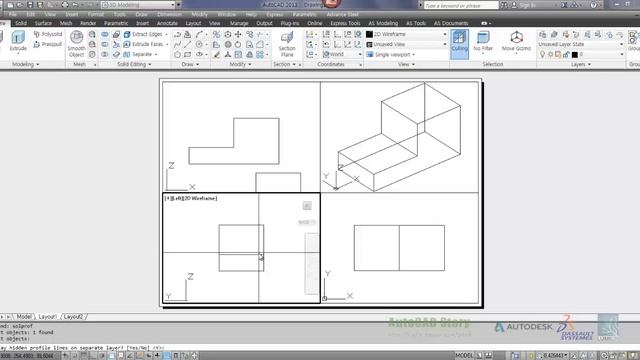
Task: Toggle MODEL space button in status bar
Action: click(464, 356)
